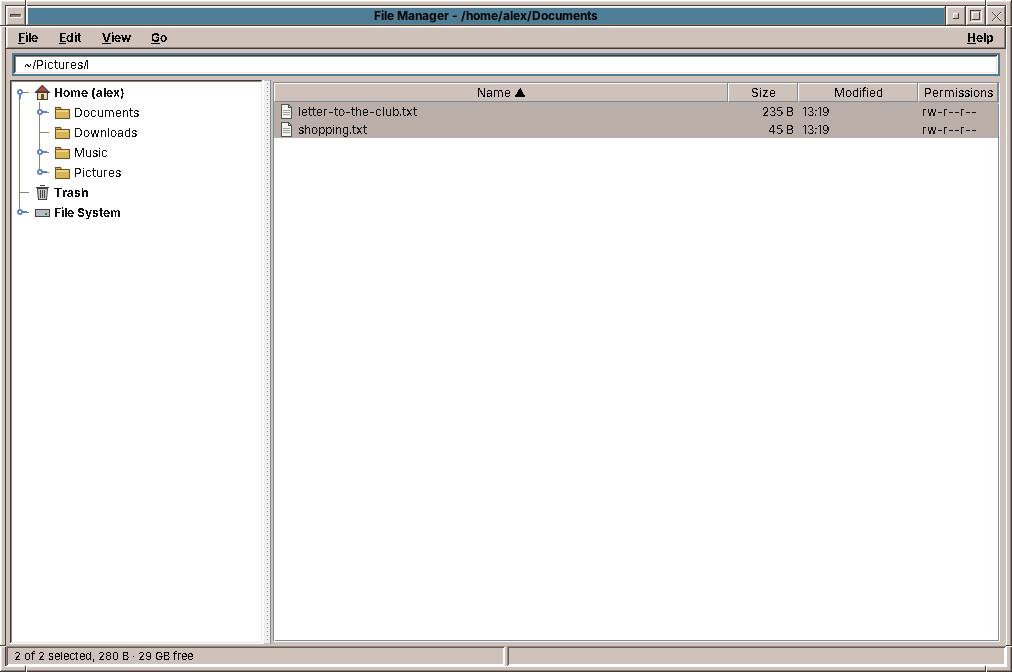
Task: Click the Pictures folder icon in sidebar
Action: 62,173
